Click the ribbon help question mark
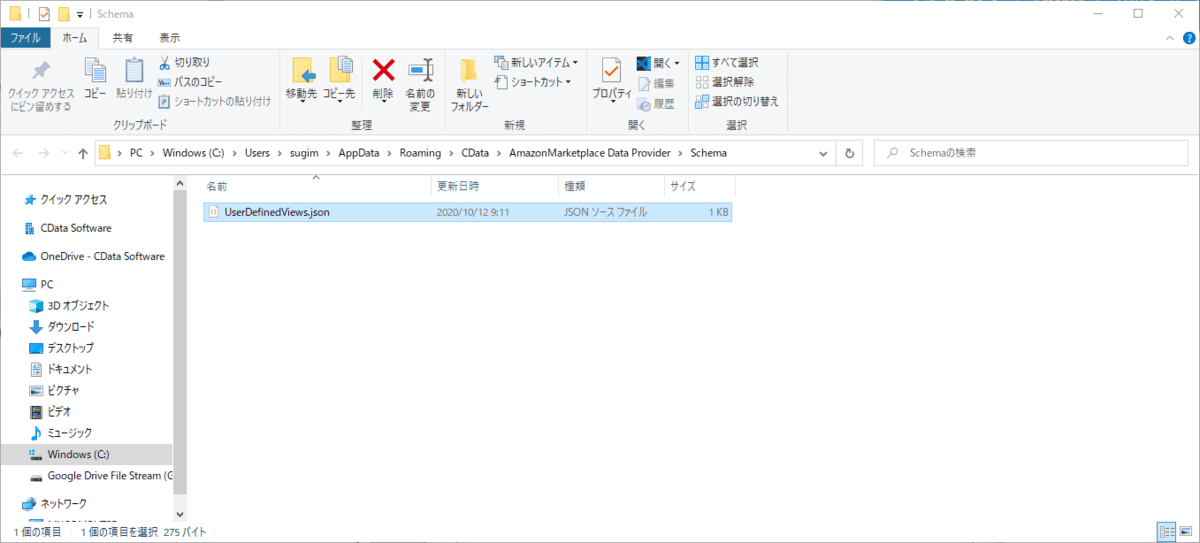The image size is (1200, 543). (1188, 37)
